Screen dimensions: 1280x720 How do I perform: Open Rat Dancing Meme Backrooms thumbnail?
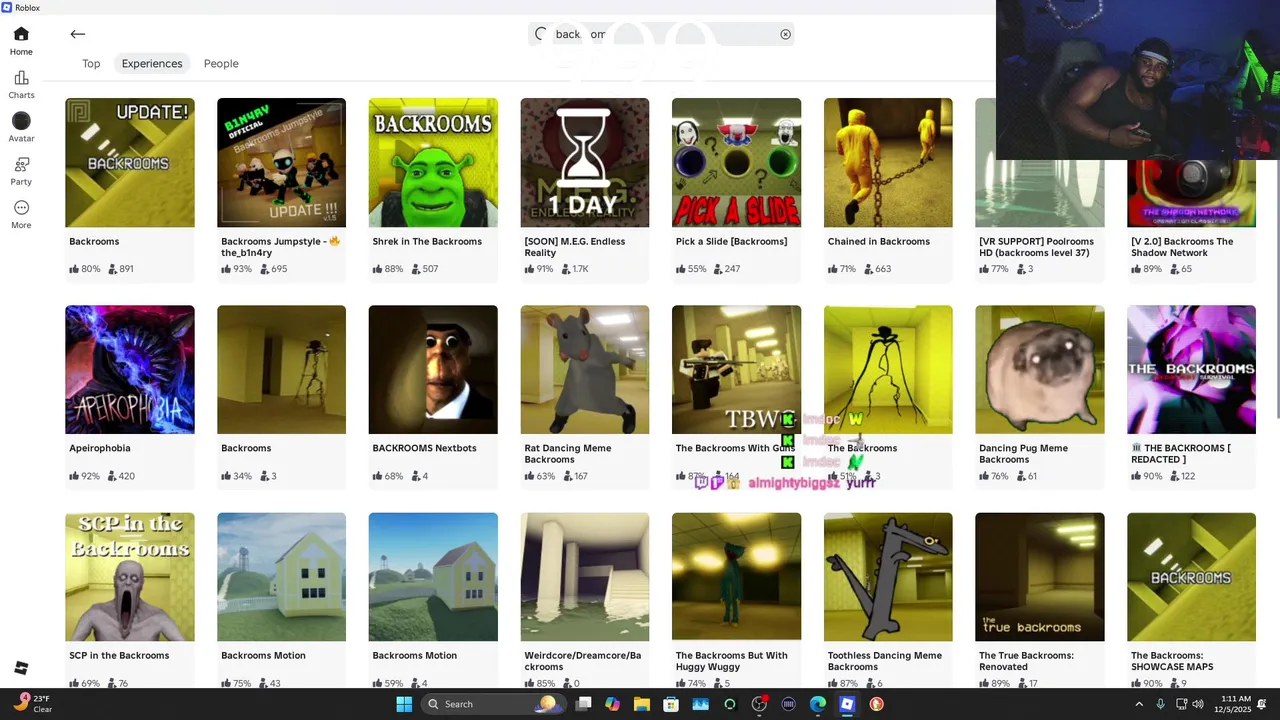[585, 369]
